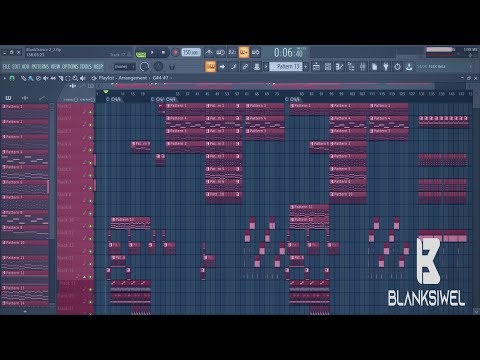The image size is (480, 360).
Task: Arm recording with the record button
Action: click(175, 53)
